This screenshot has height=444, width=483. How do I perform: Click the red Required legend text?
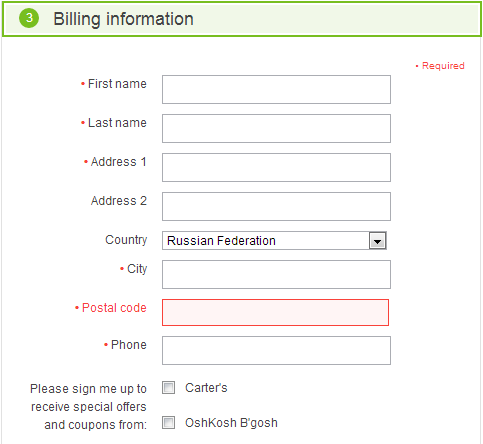[443, 66]
